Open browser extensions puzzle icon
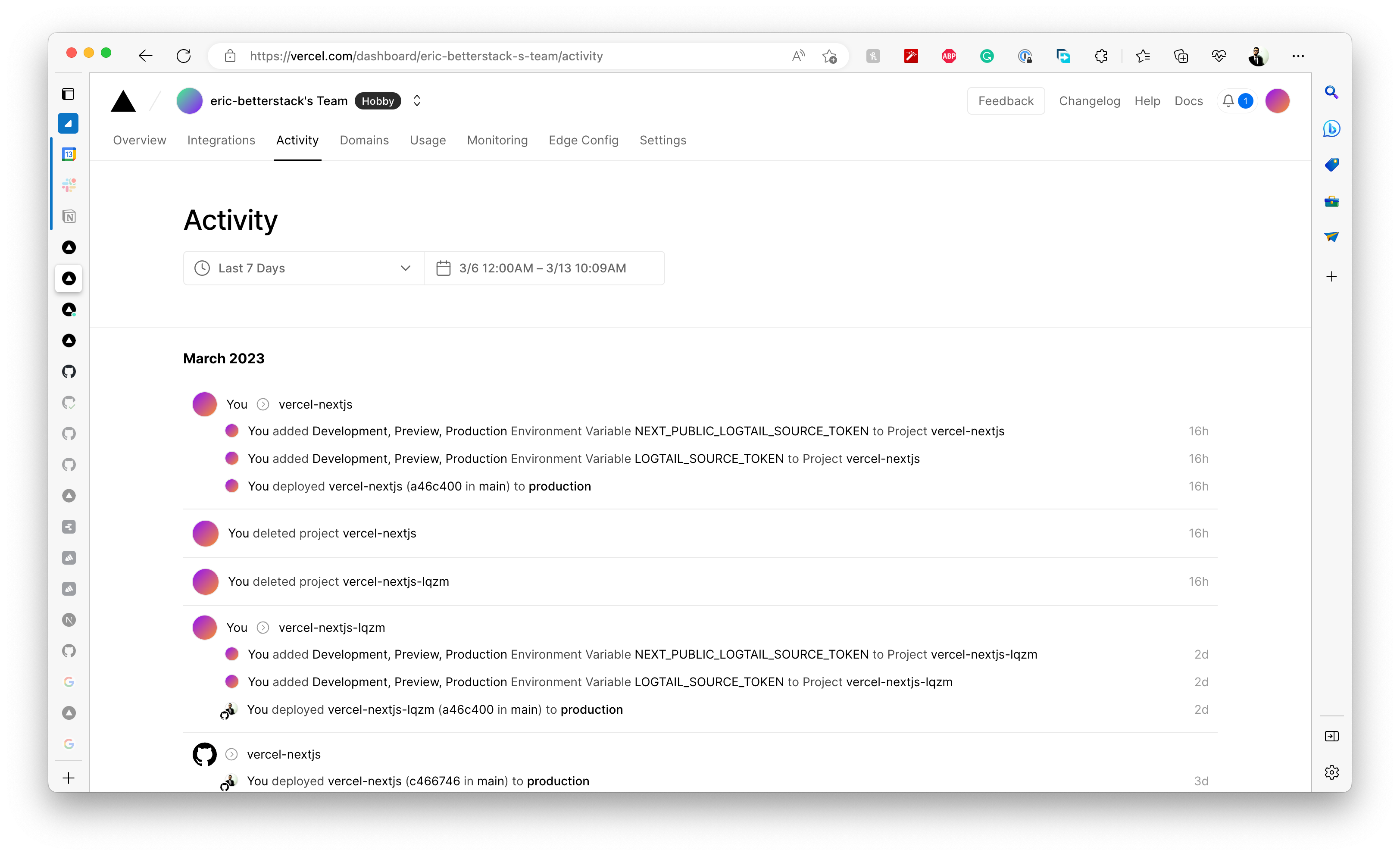The image size is (1400, 856). click(1101, 56)
